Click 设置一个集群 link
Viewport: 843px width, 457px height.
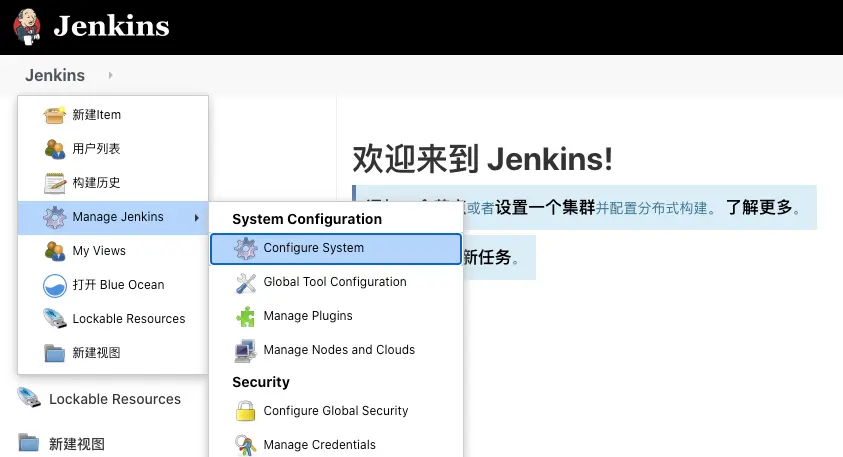(545, 208)
